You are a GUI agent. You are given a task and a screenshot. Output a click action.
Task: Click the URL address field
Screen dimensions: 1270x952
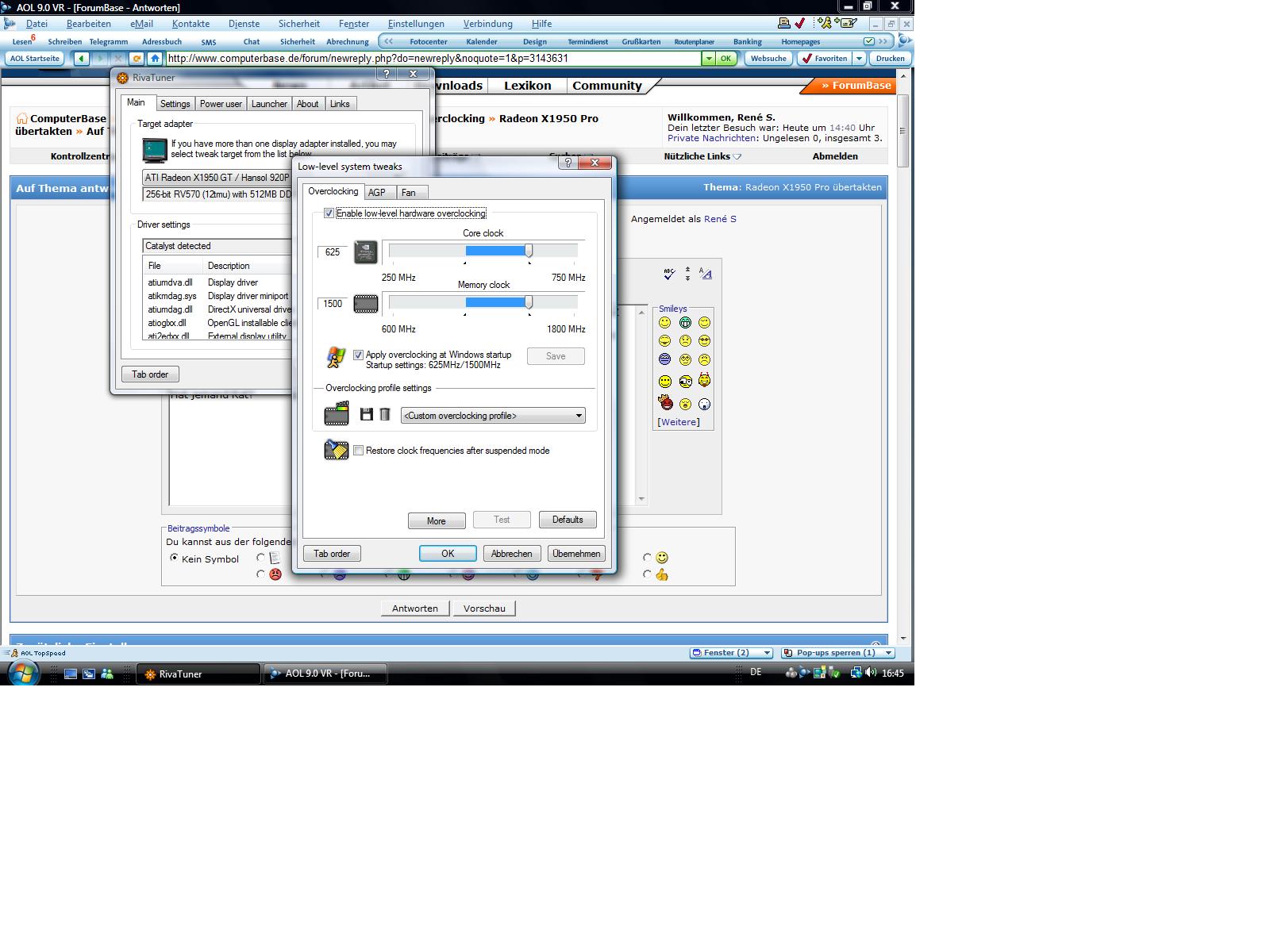click(x=433, y=59)
